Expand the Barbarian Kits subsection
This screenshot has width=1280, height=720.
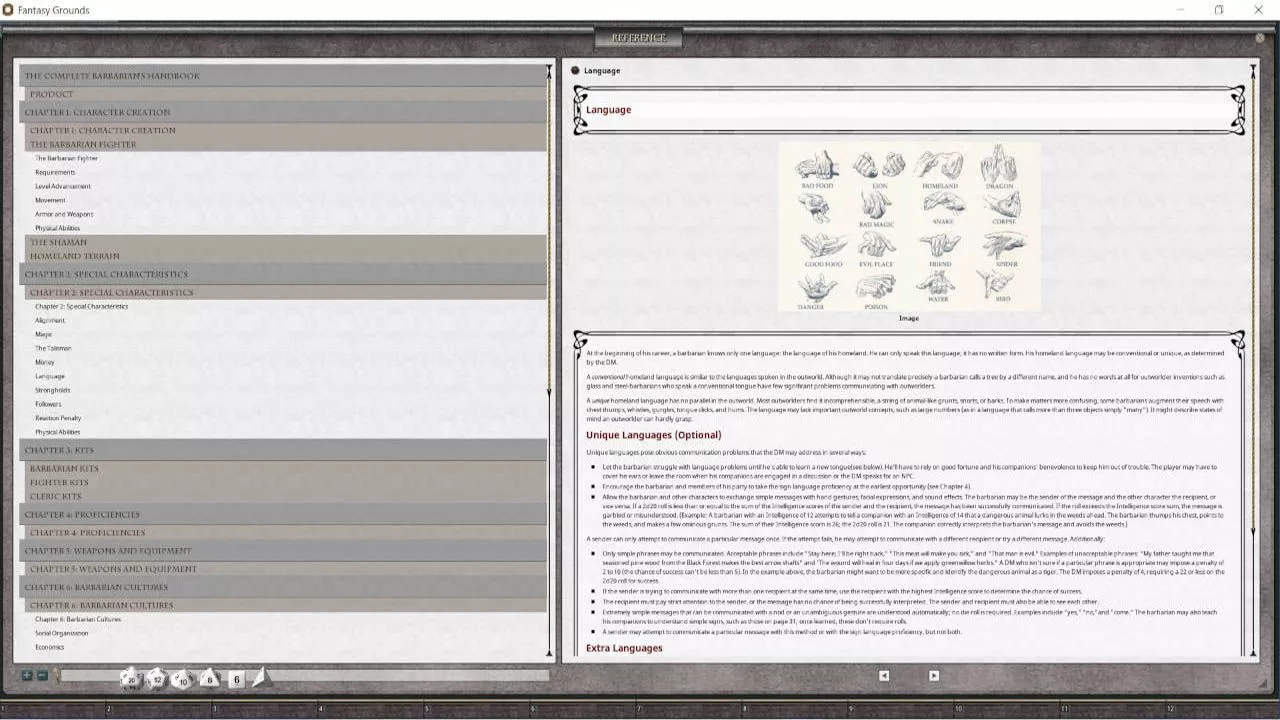pos(285,468)
